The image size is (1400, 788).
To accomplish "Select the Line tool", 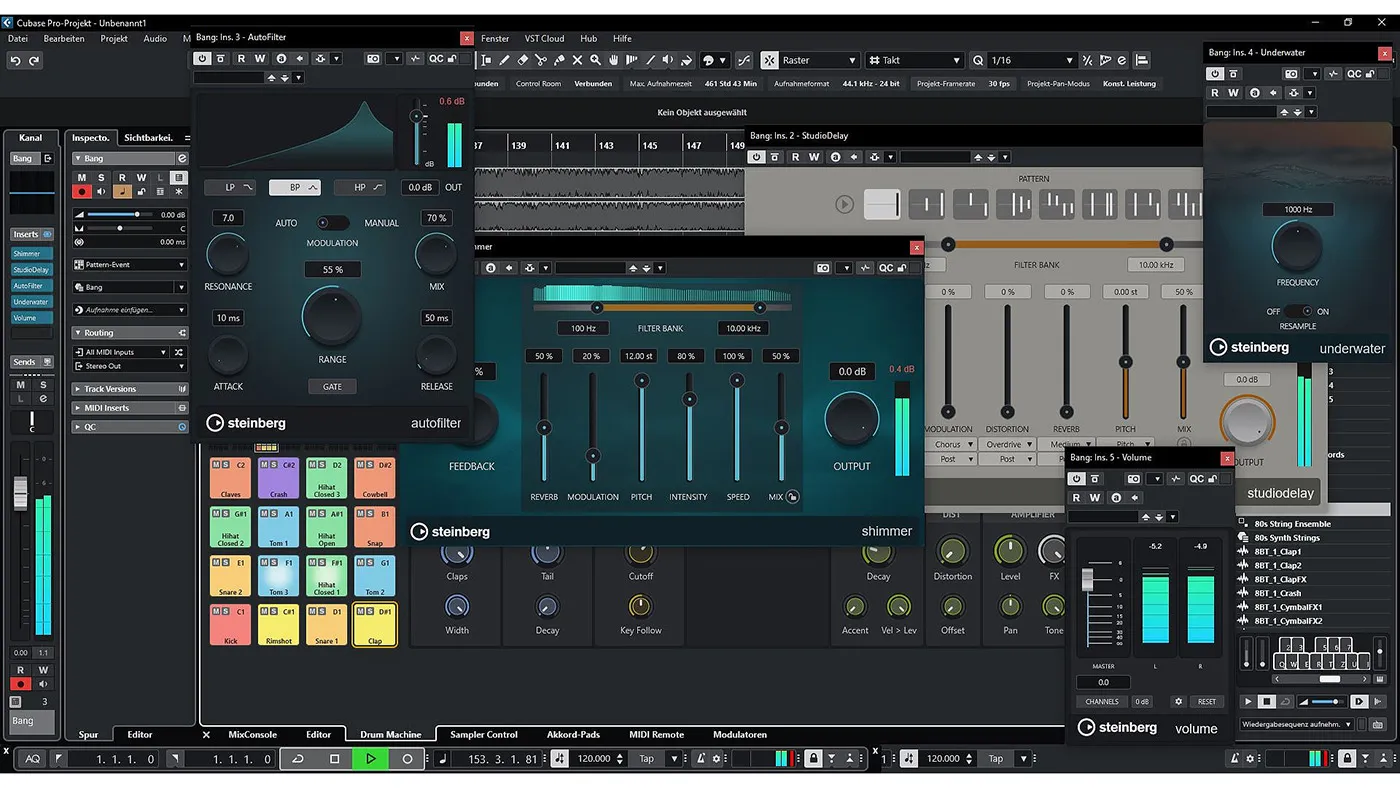I will [650, 60].
